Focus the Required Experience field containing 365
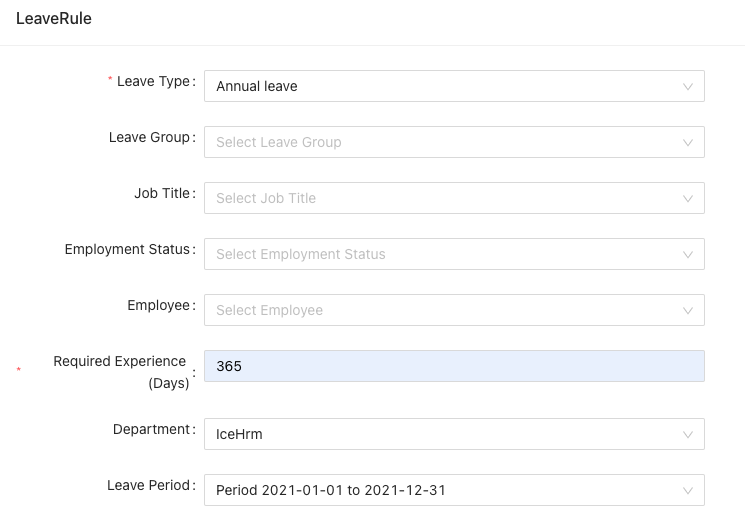Image resolution: width=745 pixels, height=518 pixels. 454,366
